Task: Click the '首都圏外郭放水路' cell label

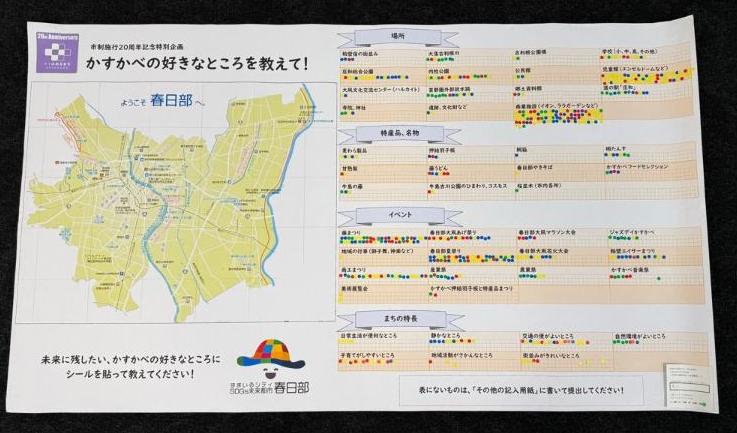Action: (x=448, y=89)
